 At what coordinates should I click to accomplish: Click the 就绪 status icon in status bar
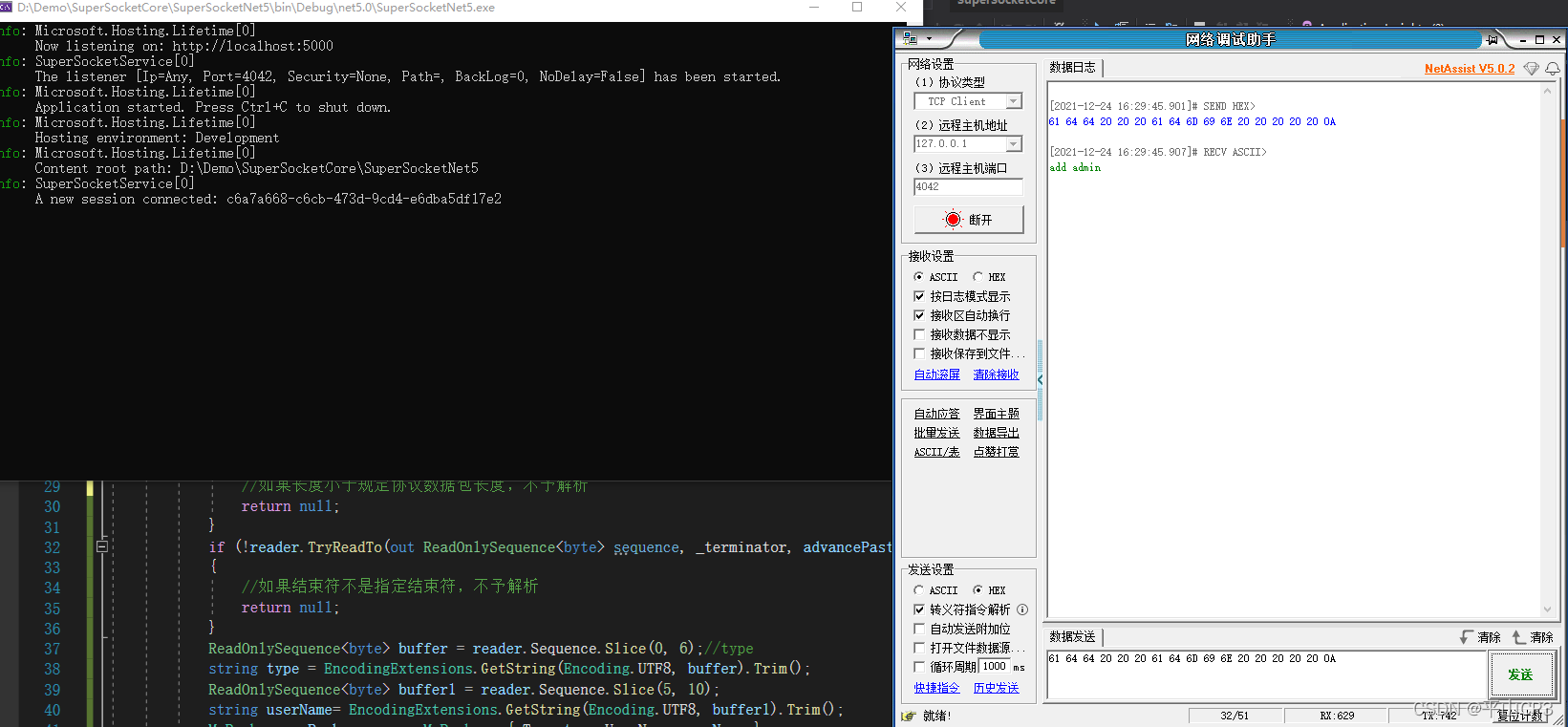click(908, 716)
